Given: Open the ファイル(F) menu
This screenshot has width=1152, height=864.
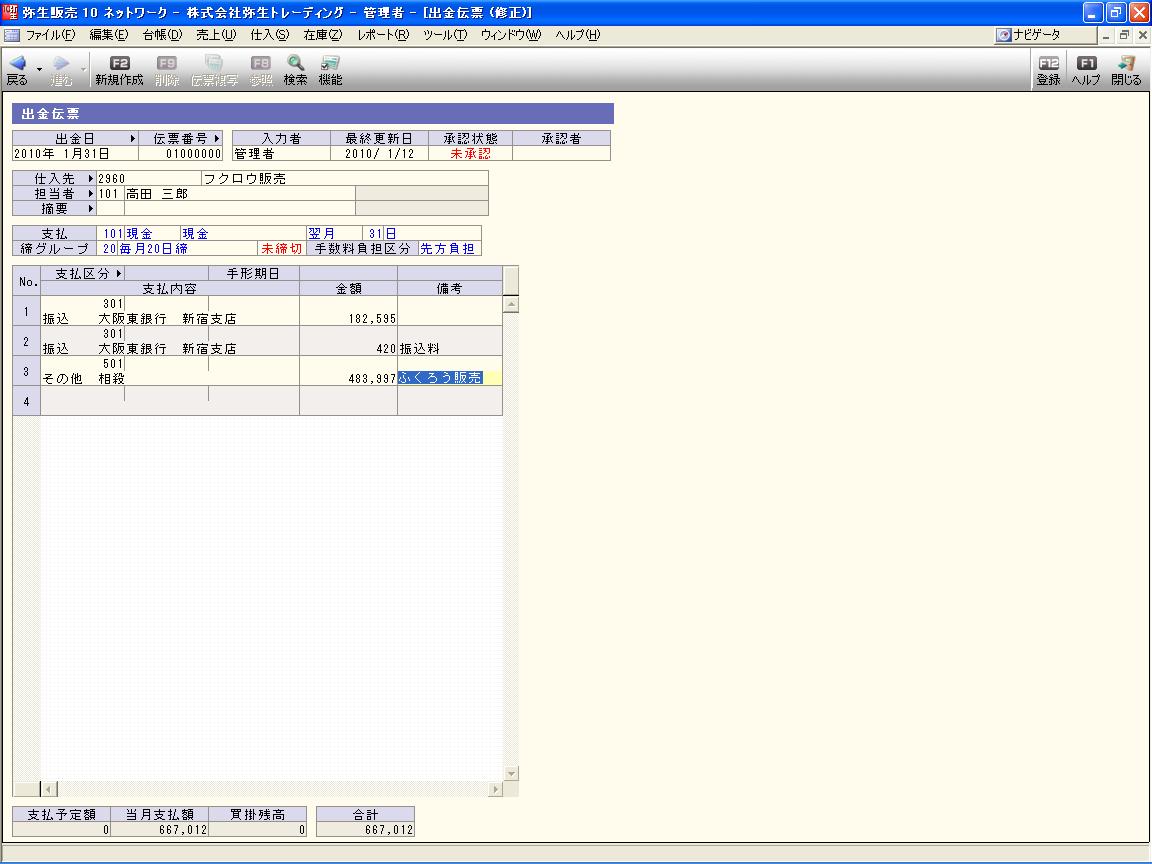Looking at the screenshot, I should pos(50,35).
